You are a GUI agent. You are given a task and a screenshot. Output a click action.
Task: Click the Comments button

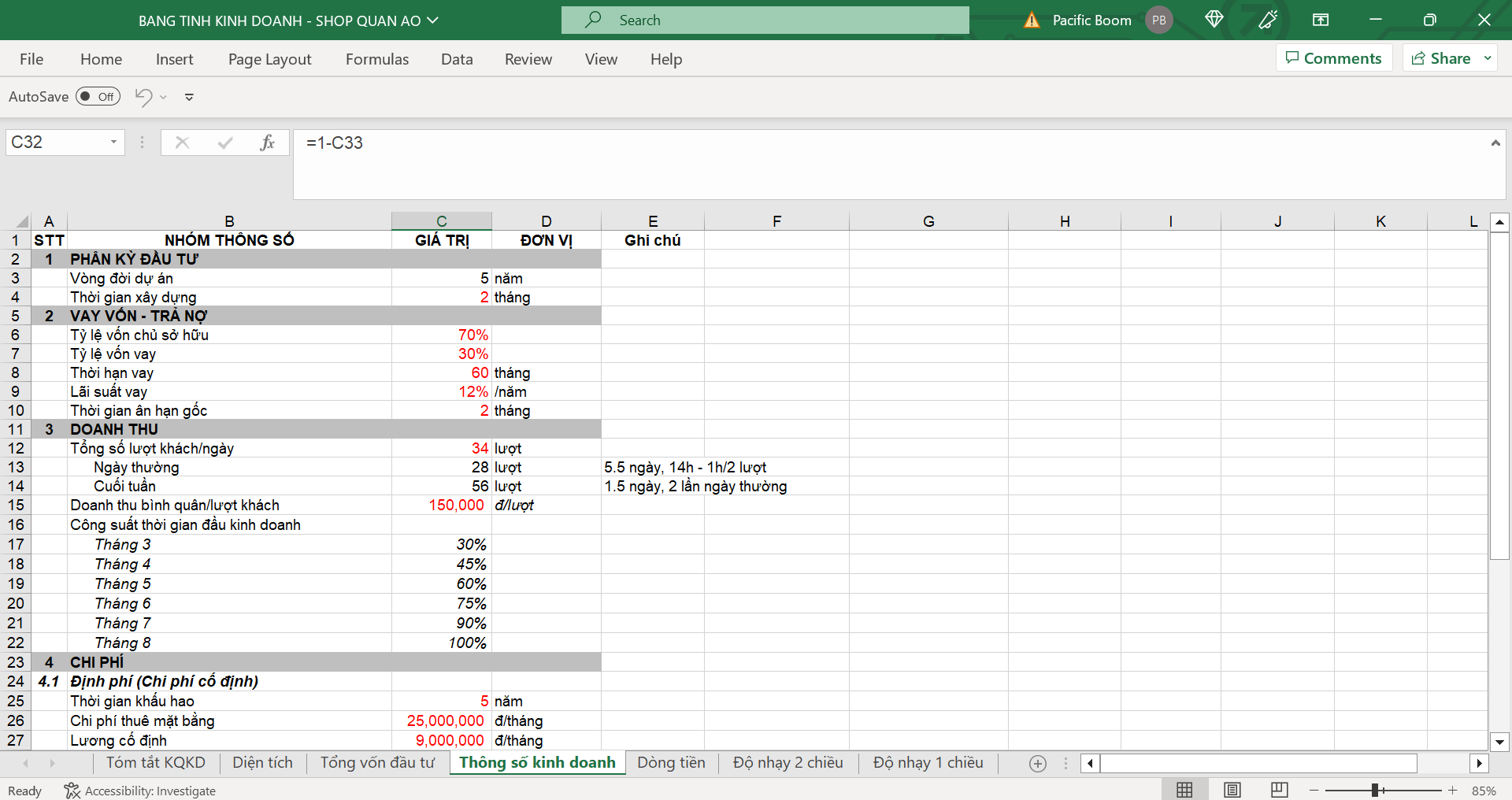(x=1333, y=58)
